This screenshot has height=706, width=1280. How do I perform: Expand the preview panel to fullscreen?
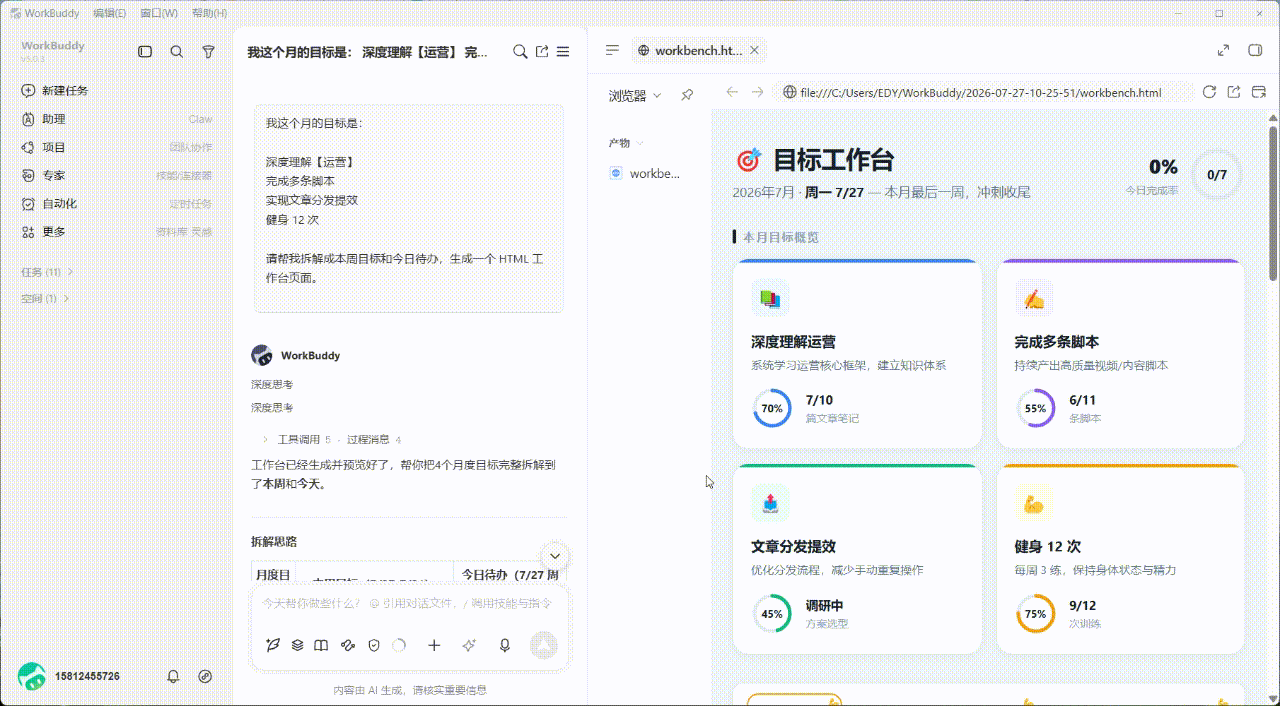[1223, 50]
